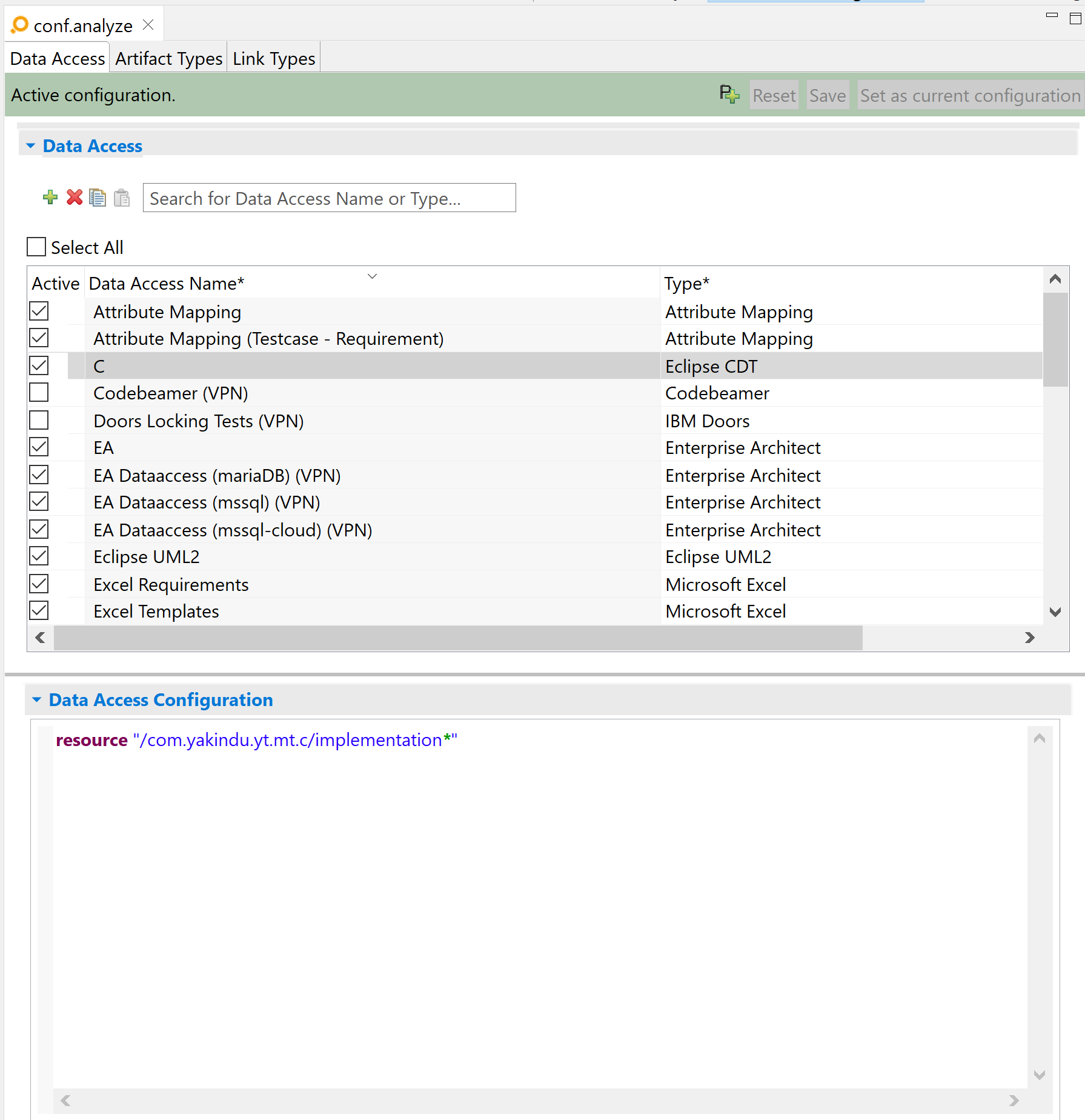Image resolution: width=1085 pixels, height=1120 pixels.
Task: Activate the Codebeamer (VPN) checkbox
Action: (39, 393)
